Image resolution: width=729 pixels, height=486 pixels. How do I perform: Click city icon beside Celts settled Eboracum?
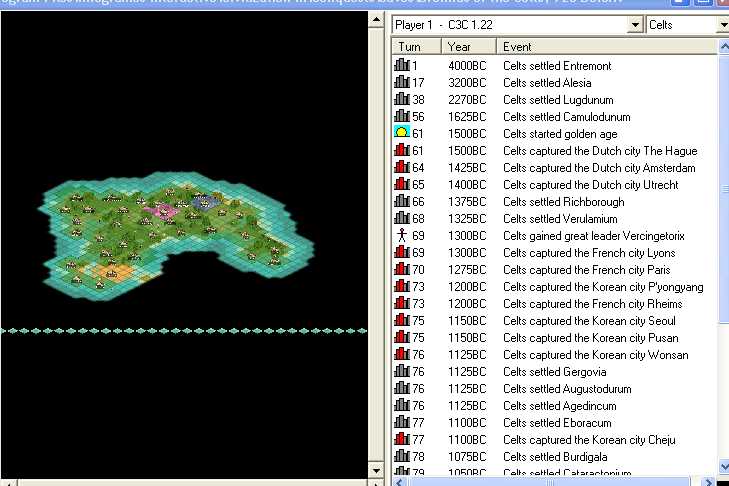point(402,422)
